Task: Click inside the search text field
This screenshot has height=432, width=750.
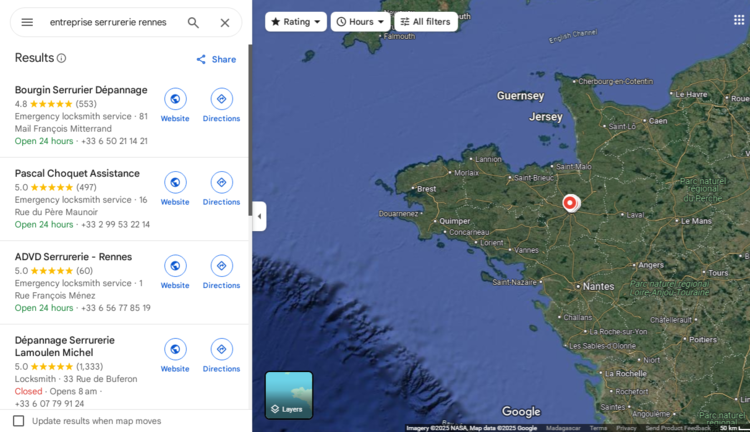Action: (x=110, y=22)
